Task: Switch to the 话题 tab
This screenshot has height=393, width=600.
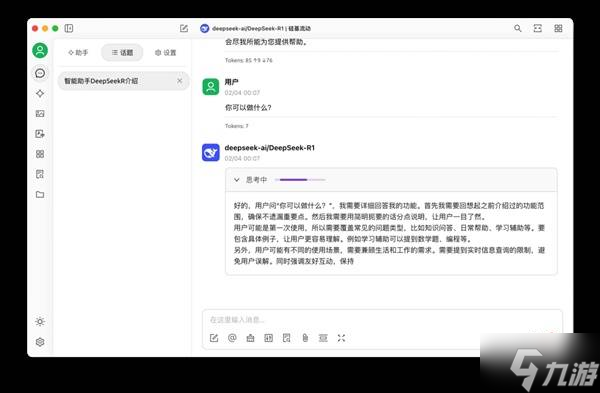Action: tap(122, 52)
